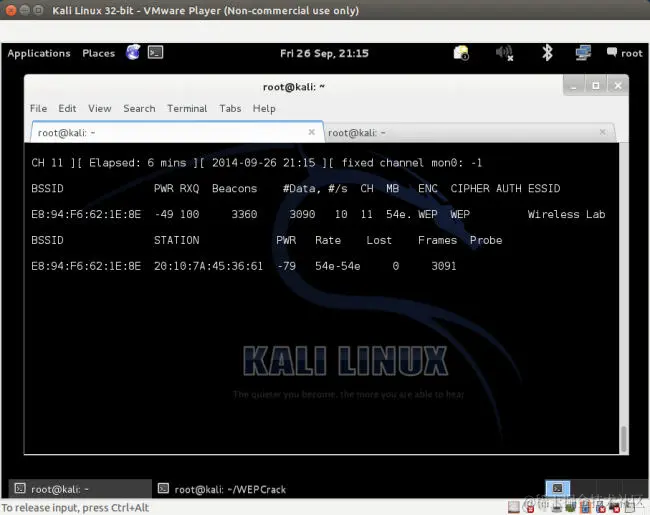Click the Rate value 54e-54e
The width and height of the screenshot is (650, 515).
pos(337,266)
